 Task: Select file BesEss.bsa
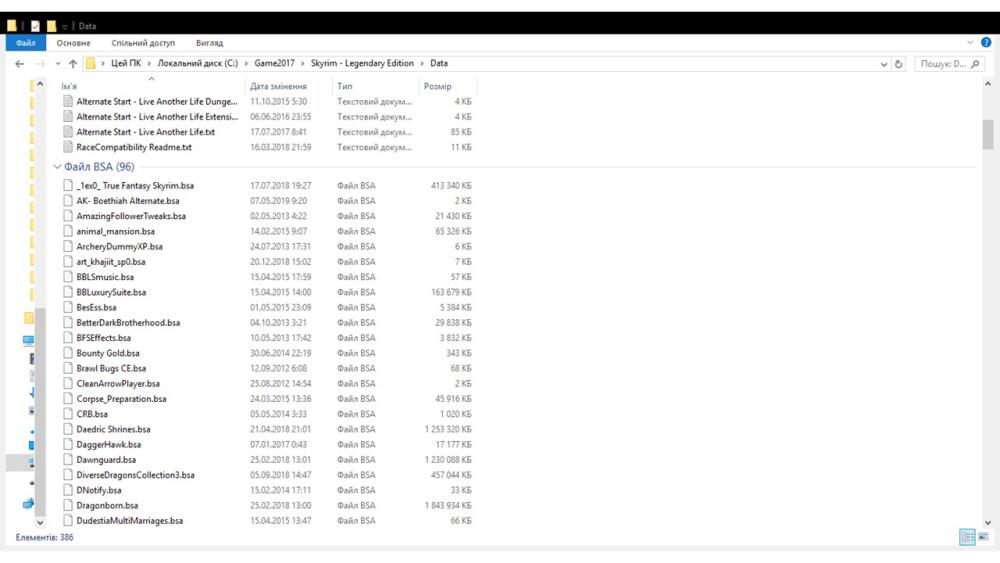(x=96, y=307)
